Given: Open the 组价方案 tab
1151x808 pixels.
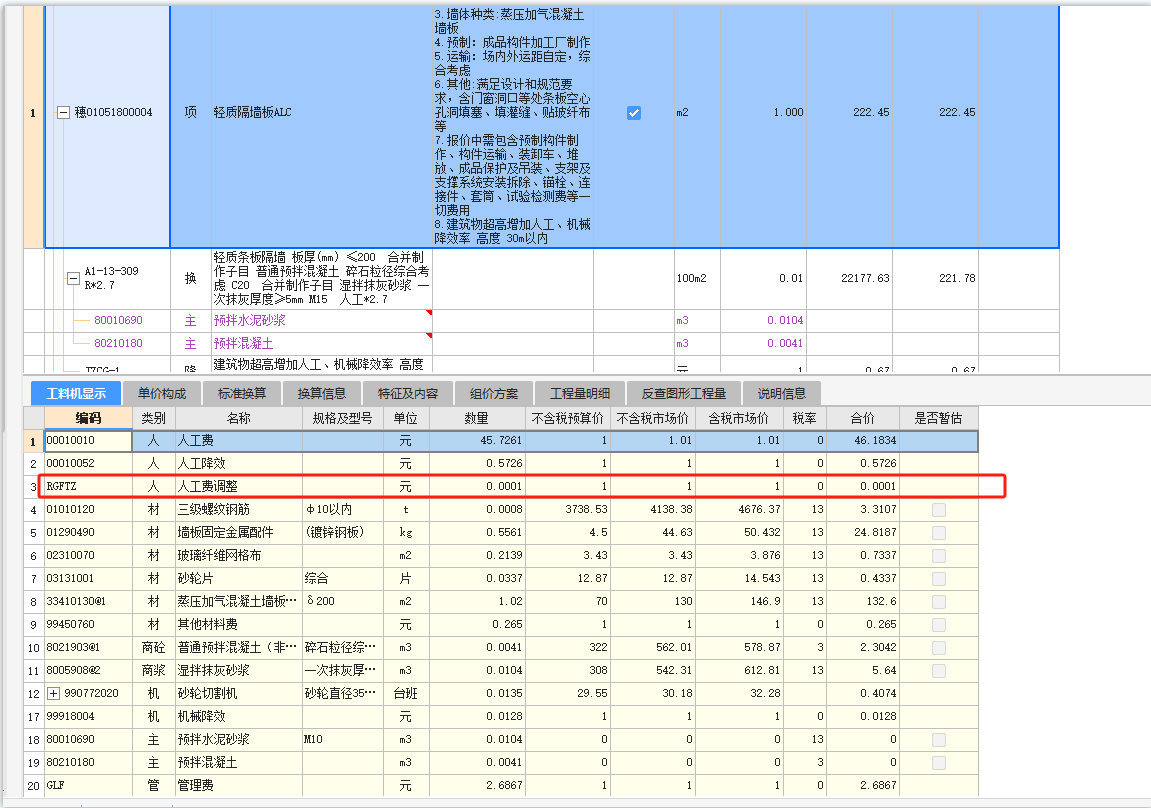Looking at the screenshot, I should coord(493,393).
